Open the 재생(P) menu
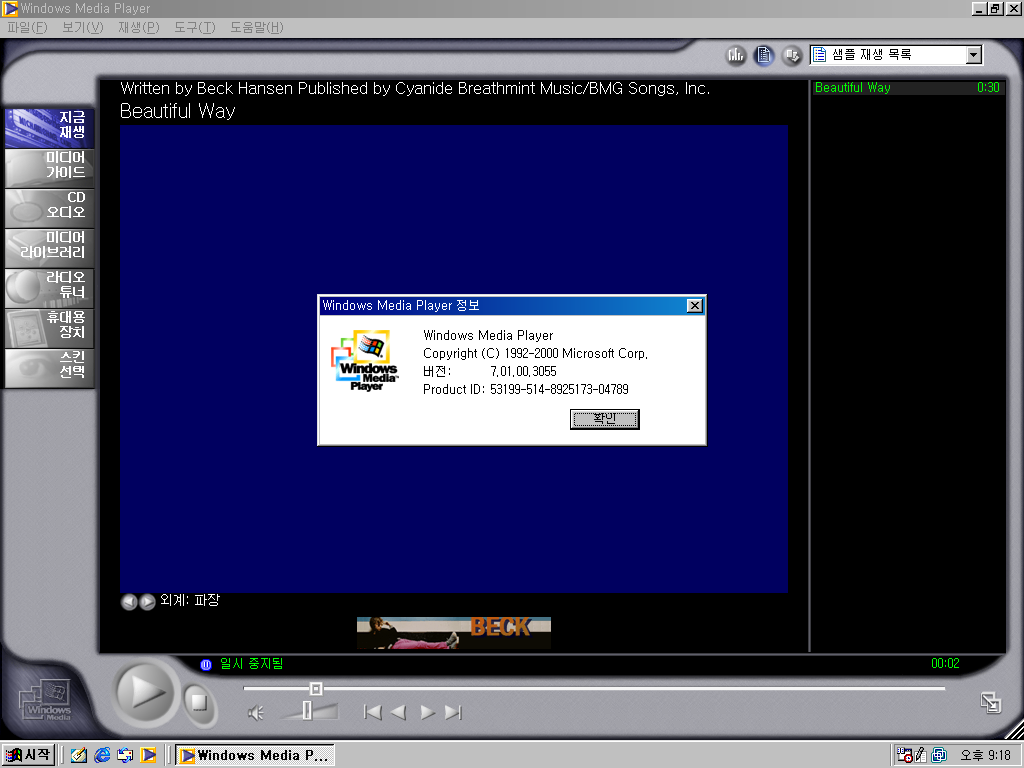Viewport: 1024px width, 768px height. (138, 27)
